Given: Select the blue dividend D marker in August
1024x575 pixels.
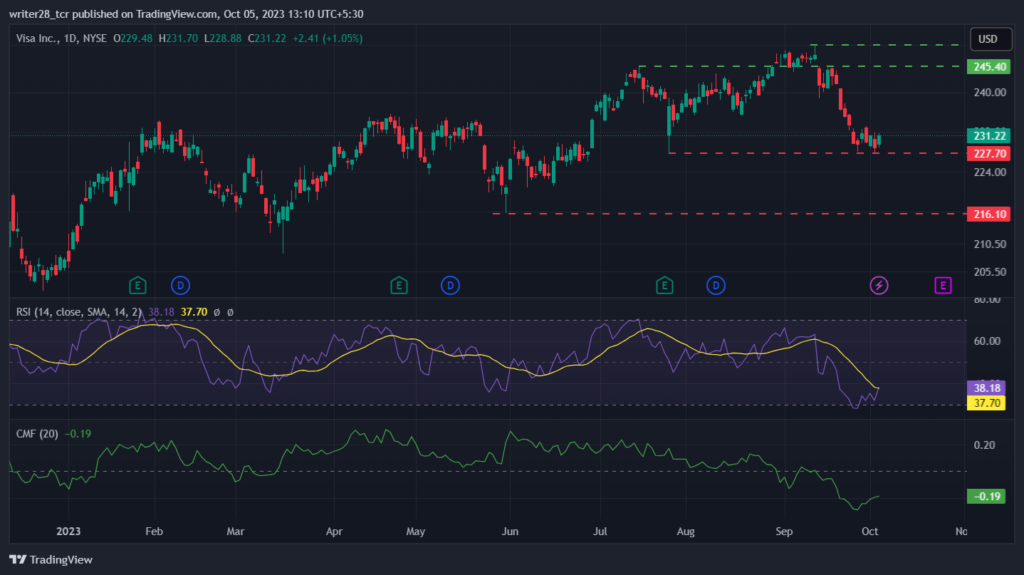Looking at the screenshot, I should [716, 286].
